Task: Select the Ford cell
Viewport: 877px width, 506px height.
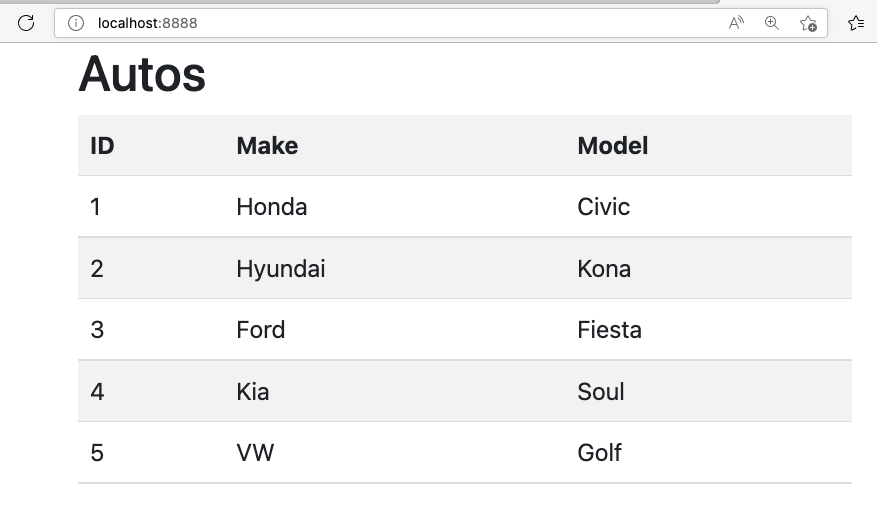Action: point(260,330)
